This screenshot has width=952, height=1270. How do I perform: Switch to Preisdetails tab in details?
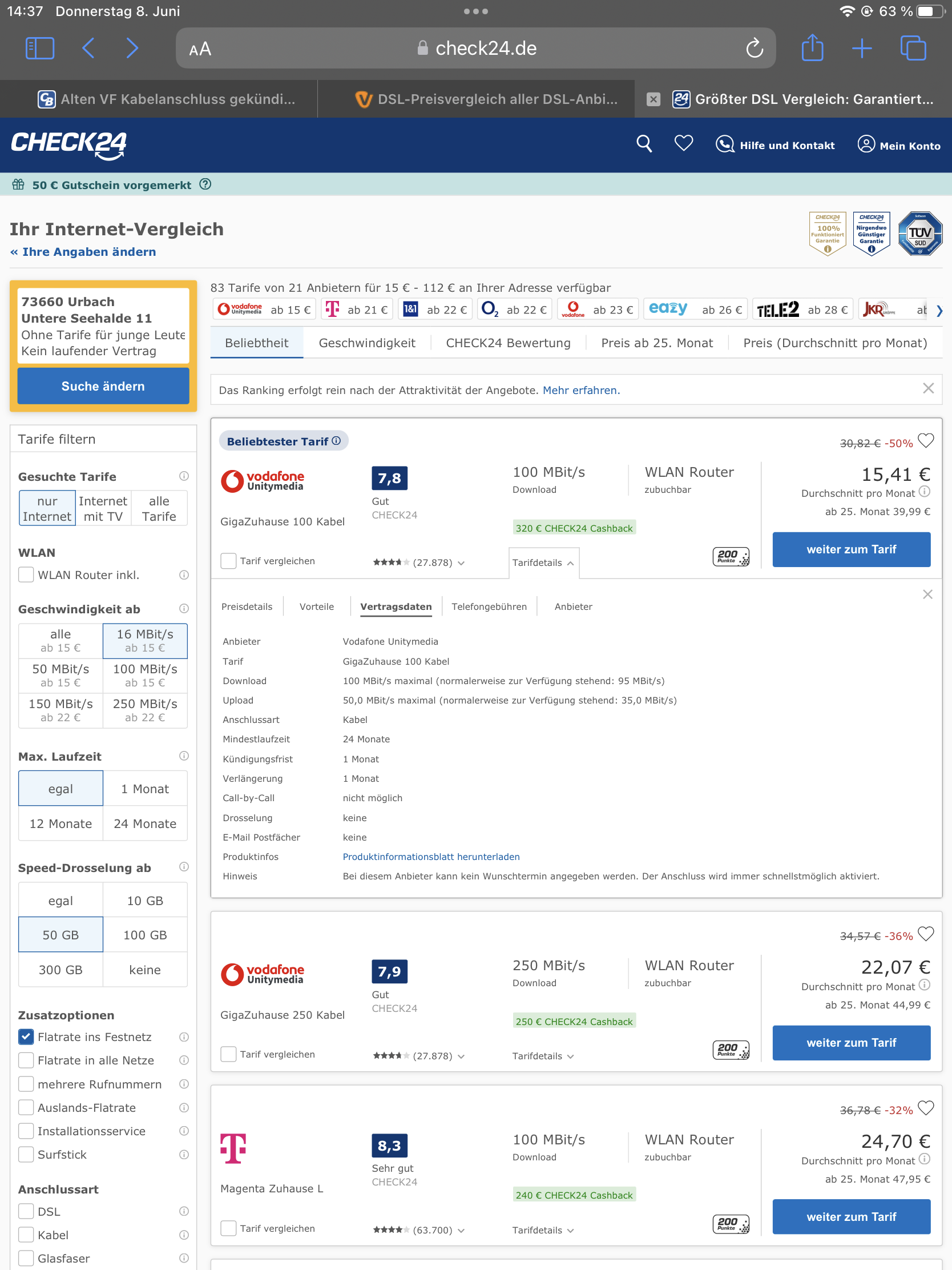(247, 606)
